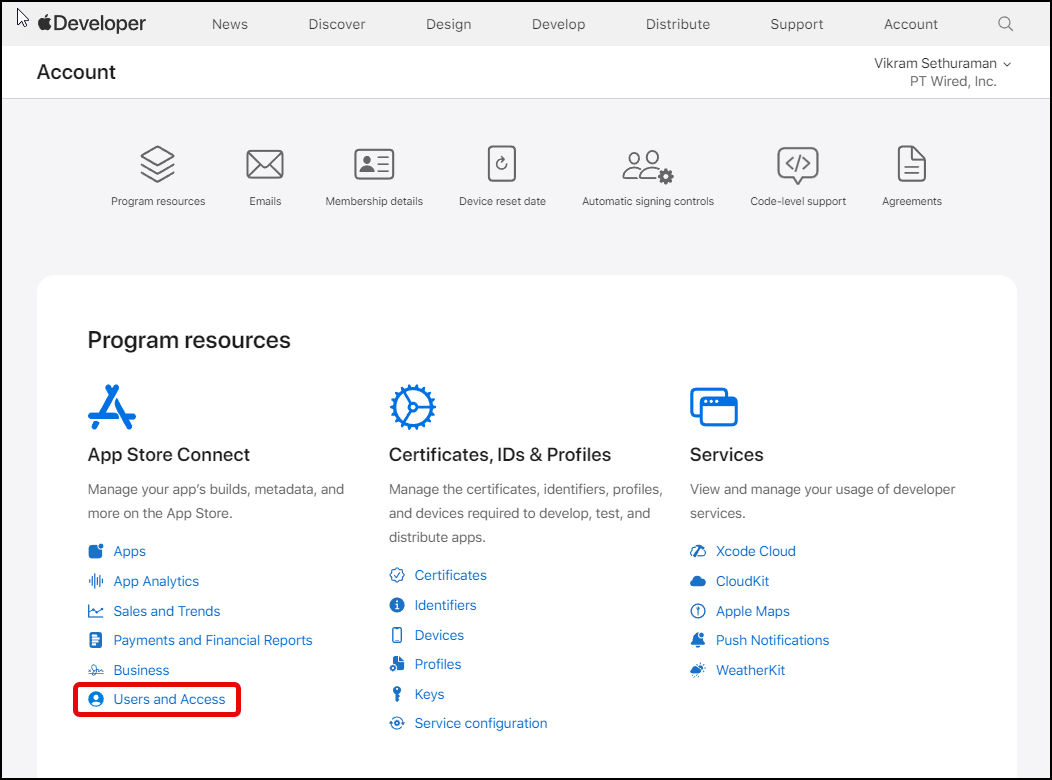The width and height of the screenshot is (1052, 780).
Task: Click the Users and Access person icon
Action: pyautogui.click(x=96, y=699)
